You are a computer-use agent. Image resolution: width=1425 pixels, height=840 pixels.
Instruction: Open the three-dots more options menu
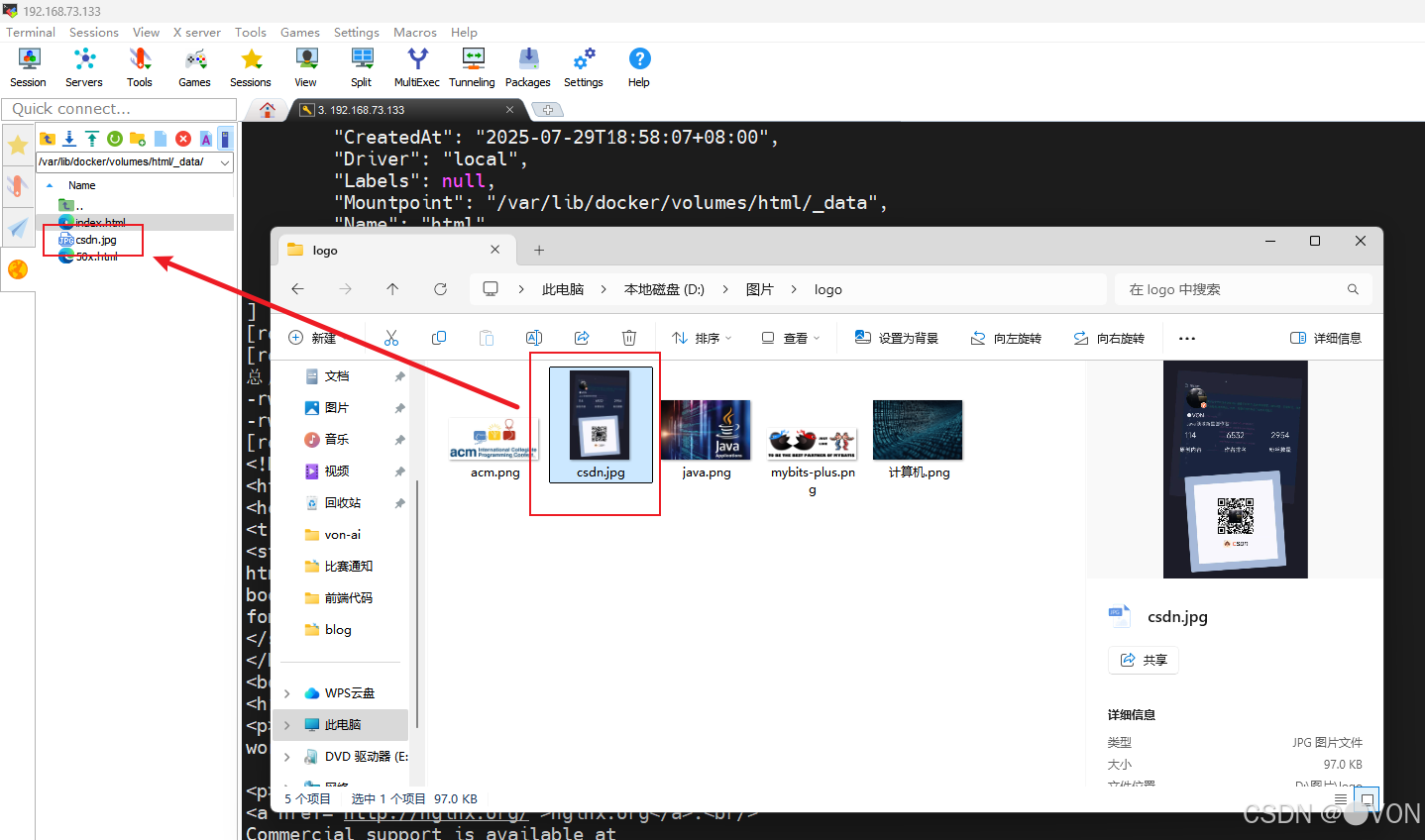[1187, 338]
